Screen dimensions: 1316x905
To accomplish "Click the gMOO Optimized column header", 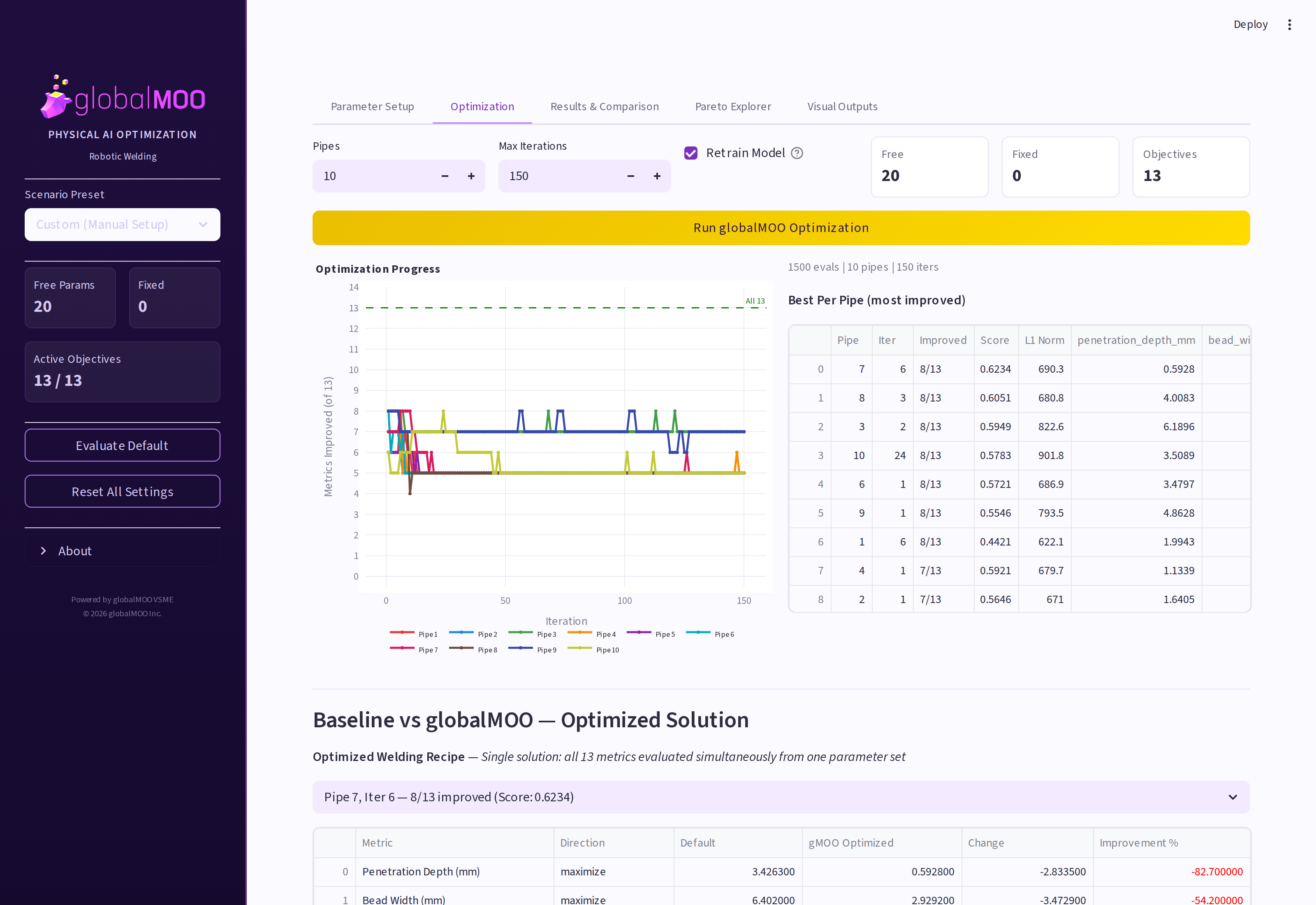I will coord(881,842).
